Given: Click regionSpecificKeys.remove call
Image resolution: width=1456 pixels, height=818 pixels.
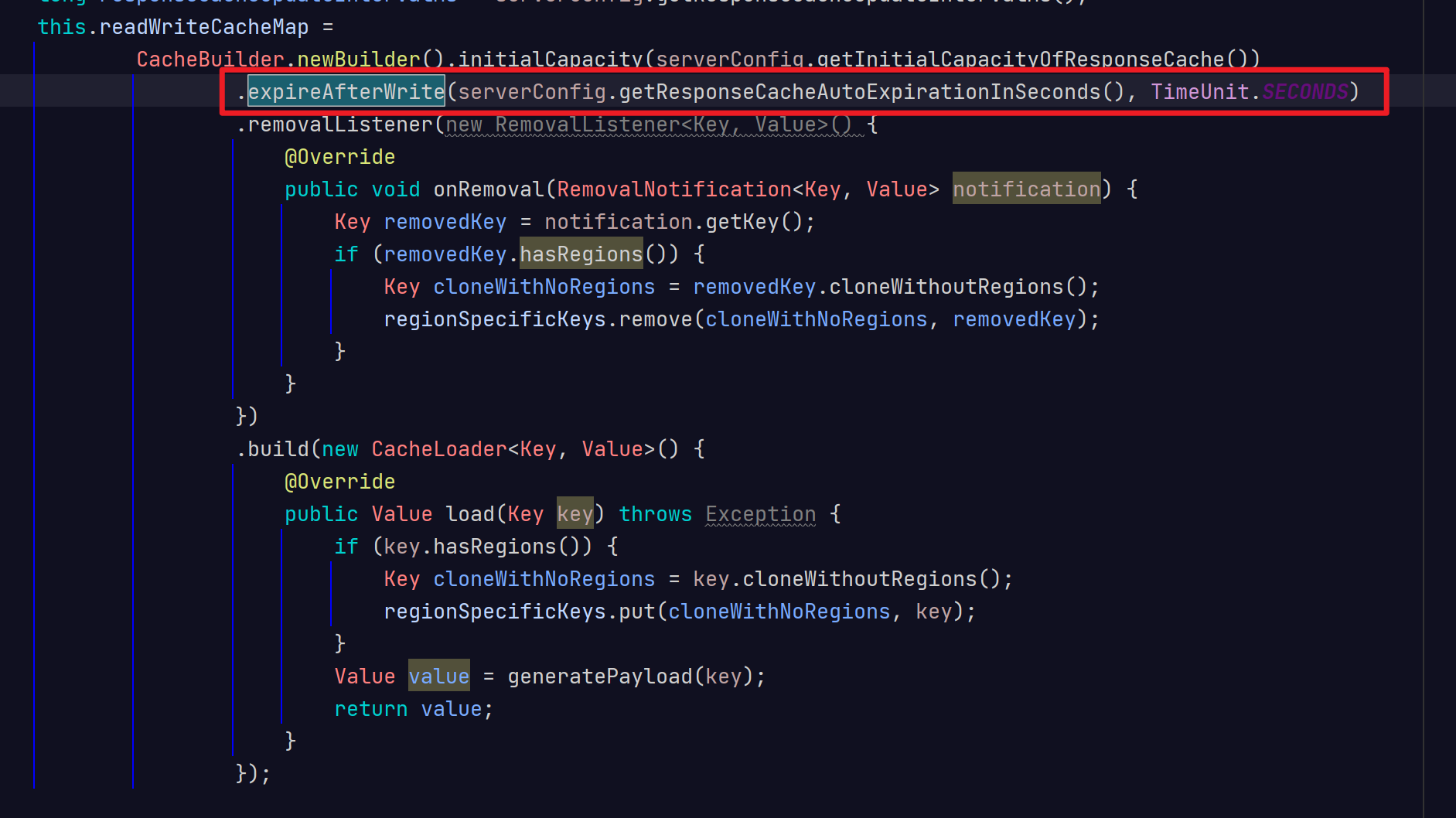Looking at the screenshot, I should coord(538,319).
